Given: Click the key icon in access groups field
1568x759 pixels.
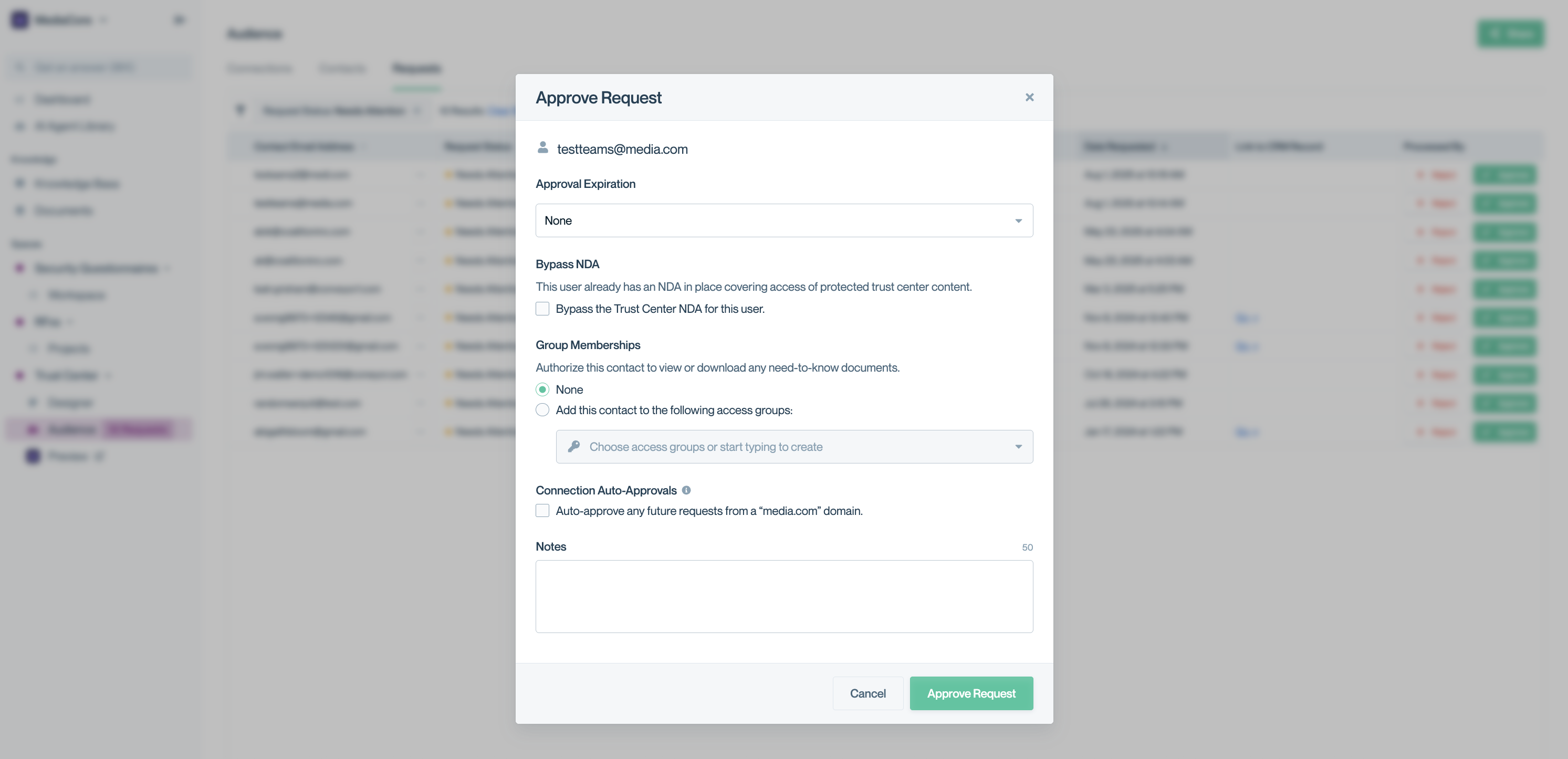Looking at the screenshot, I should (x=573, y=447).
